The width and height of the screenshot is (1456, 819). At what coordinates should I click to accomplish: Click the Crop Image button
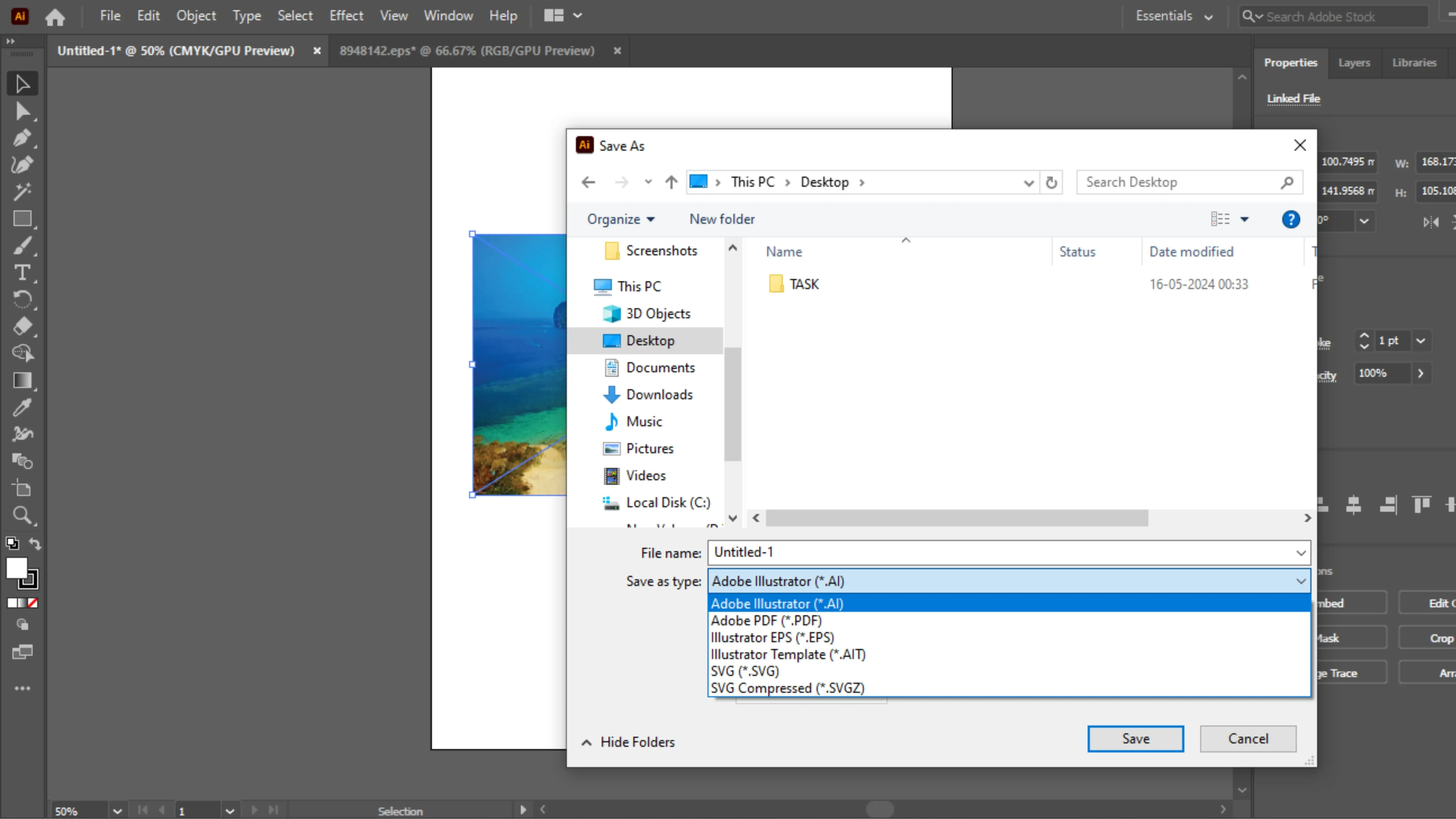(x=1428, y=638)
